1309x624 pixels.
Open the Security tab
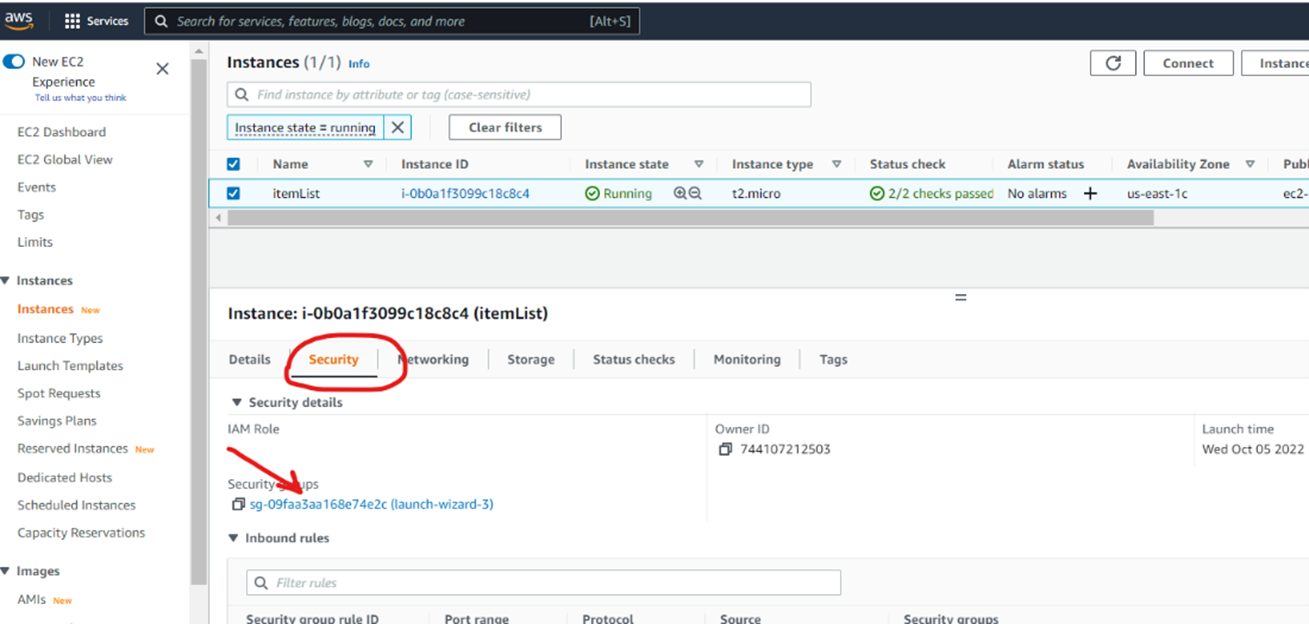tap(334, 360)
